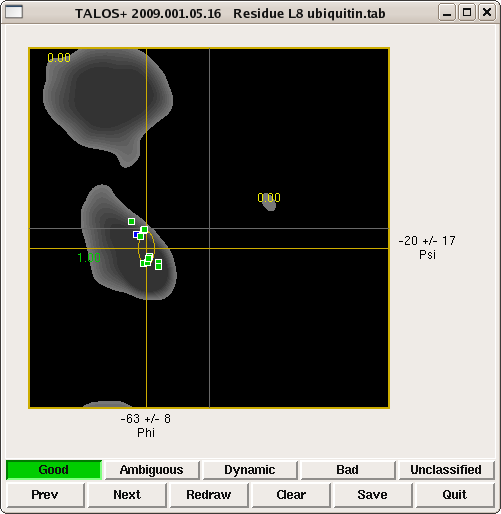The height and width of the screenshot is (514, 501).
Task: Click the Phi axis label
Action: coord(146,433)
